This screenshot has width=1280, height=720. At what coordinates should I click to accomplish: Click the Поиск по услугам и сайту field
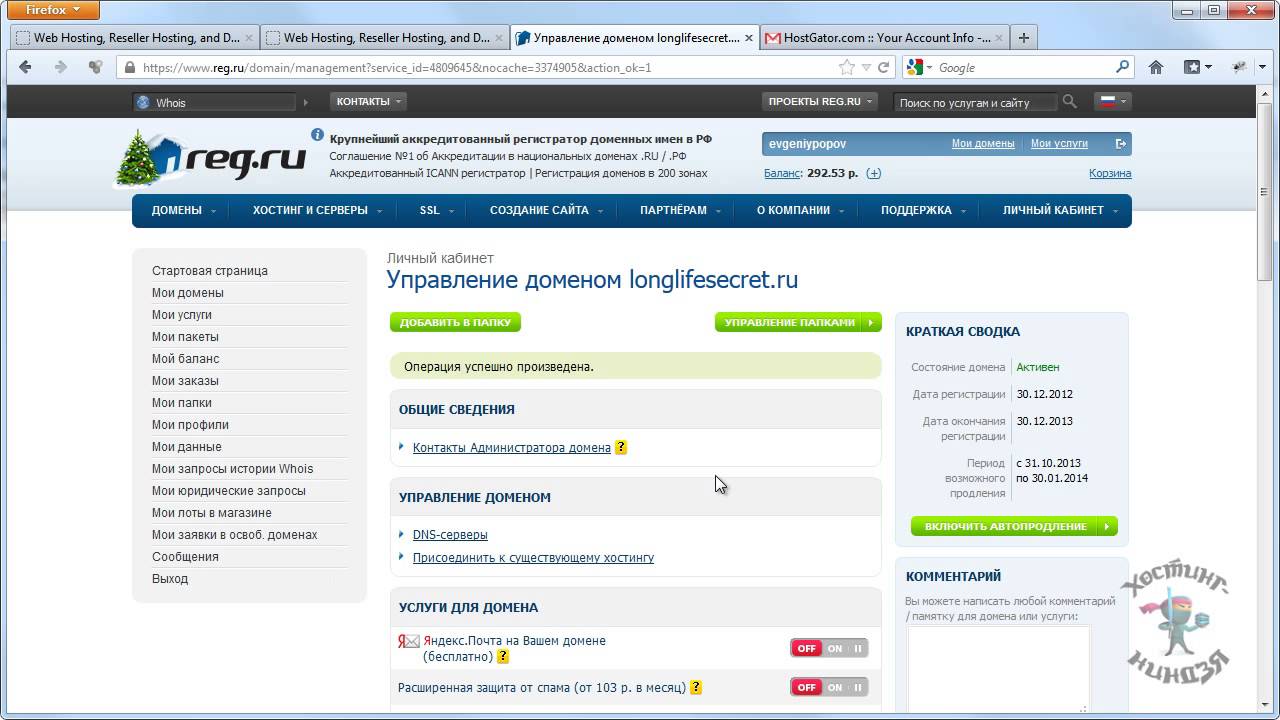(x=976, y=102)
